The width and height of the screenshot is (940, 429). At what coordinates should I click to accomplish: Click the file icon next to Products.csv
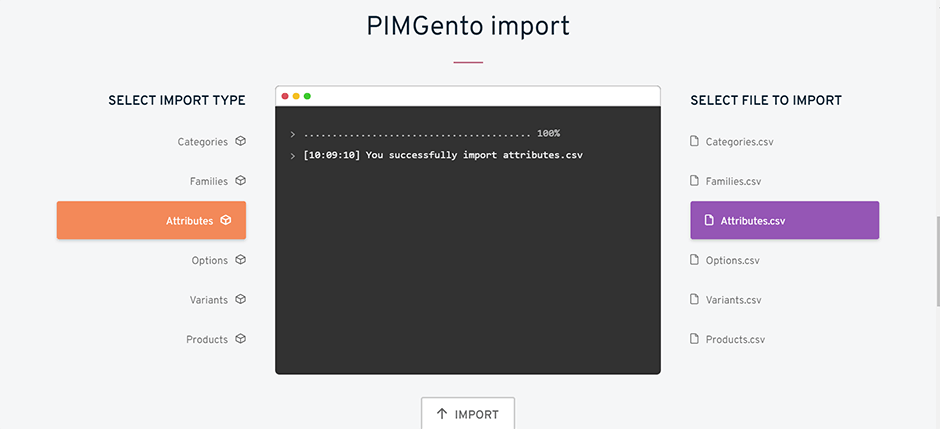694,339
